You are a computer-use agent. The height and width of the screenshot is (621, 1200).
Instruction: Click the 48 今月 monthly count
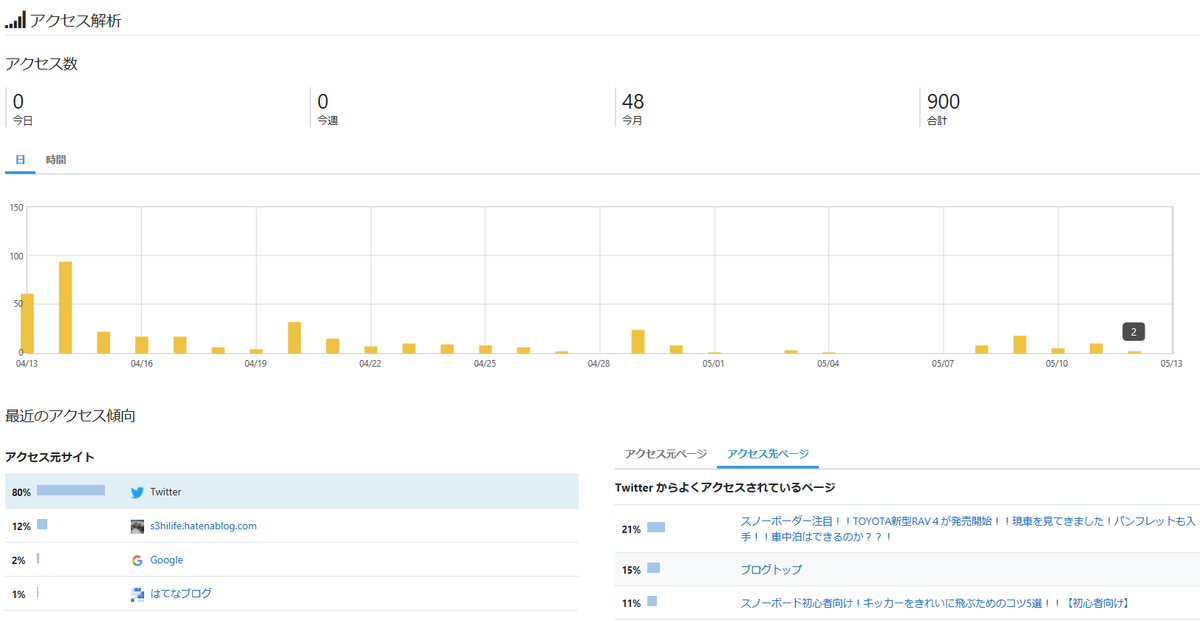(x=633, y=101)
